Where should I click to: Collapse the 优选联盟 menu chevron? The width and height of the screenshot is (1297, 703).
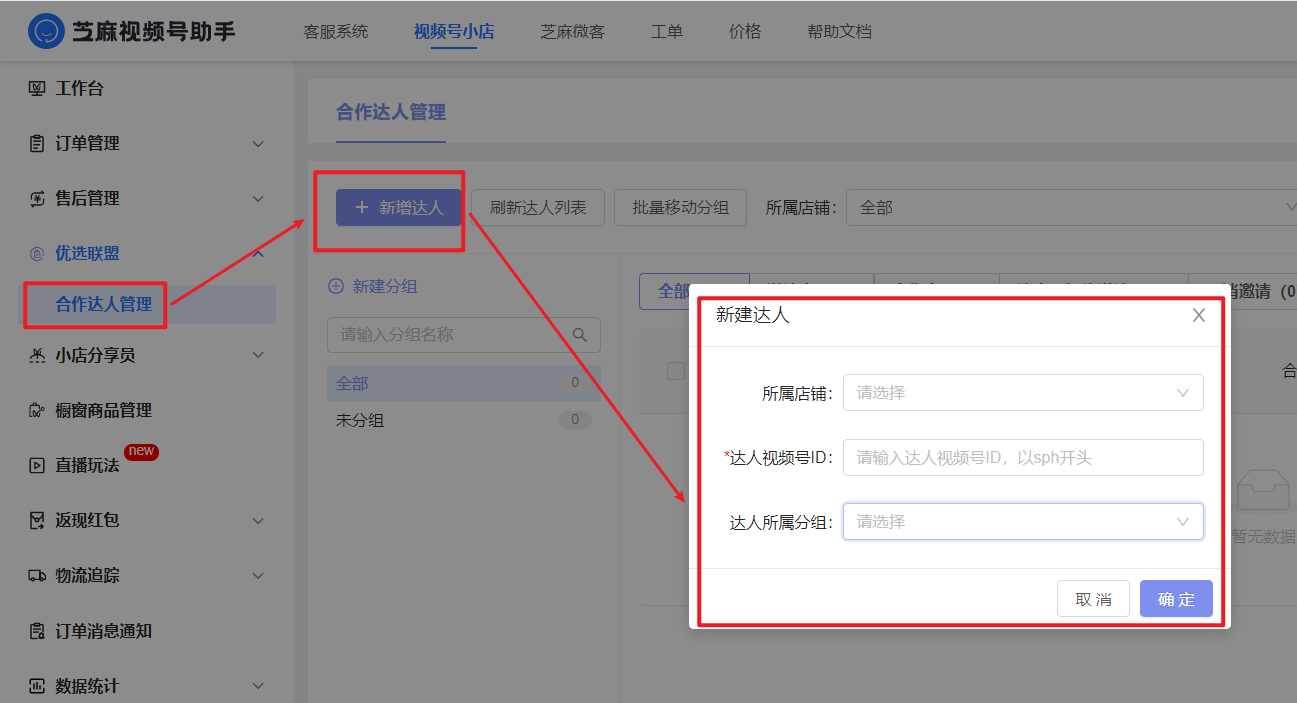pos(258,254)
